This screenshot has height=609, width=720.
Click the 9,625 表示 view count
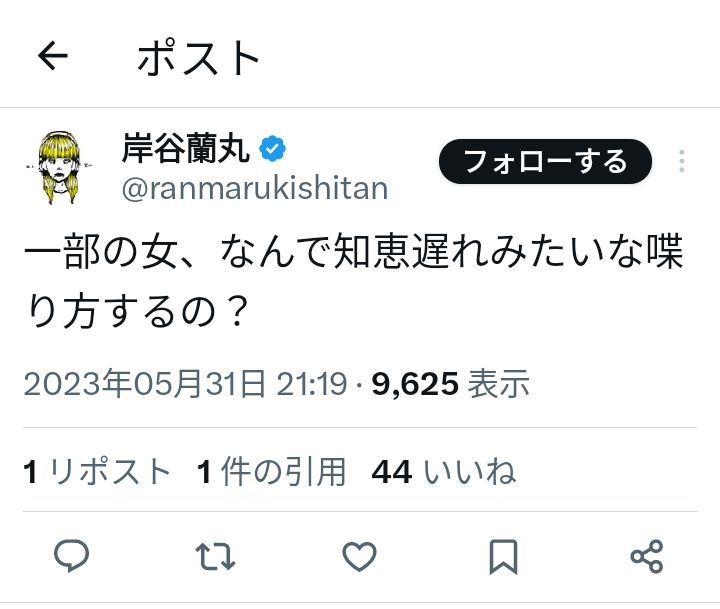pos(450,384)
